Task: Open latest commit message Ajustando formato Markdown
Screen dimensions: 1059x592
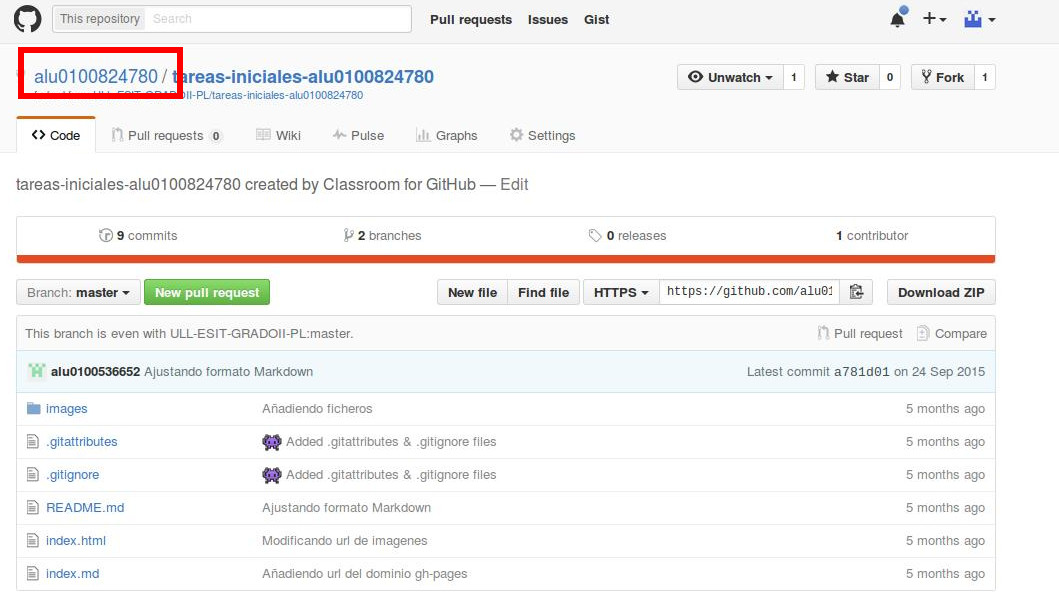Action: coord(228,371)
